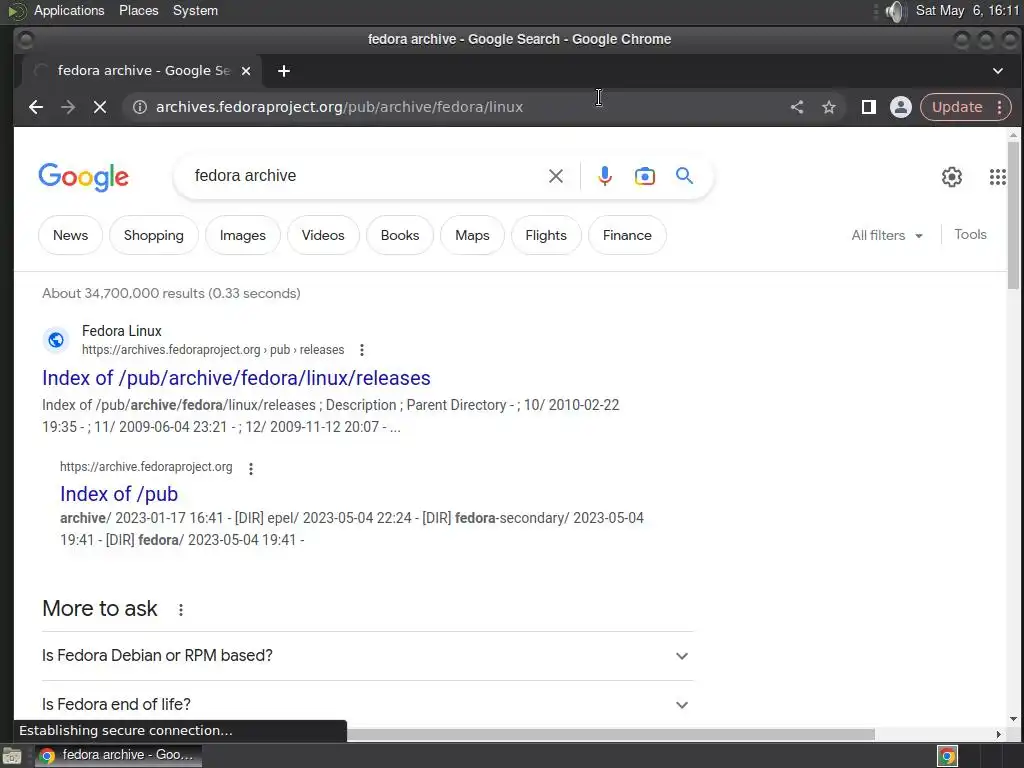Open the Places menu

coord(138,10)
